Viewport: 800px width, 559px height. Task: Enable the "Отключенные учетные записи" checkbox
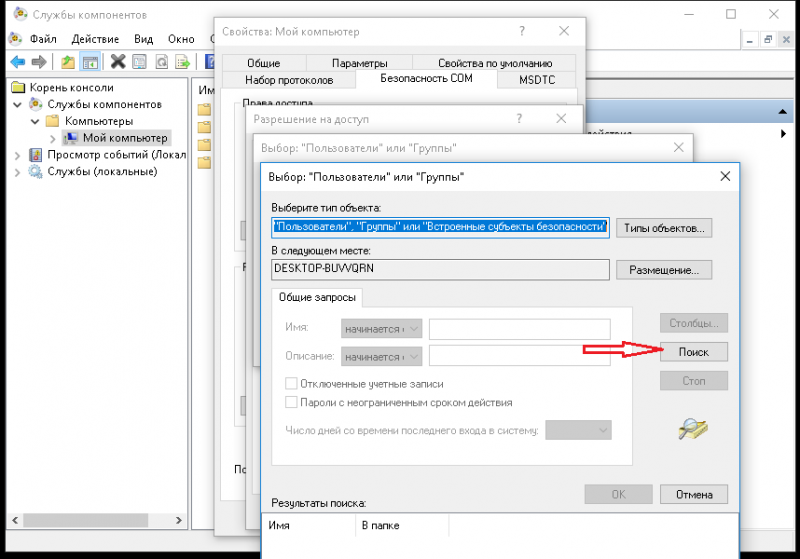tap(292, 384)
